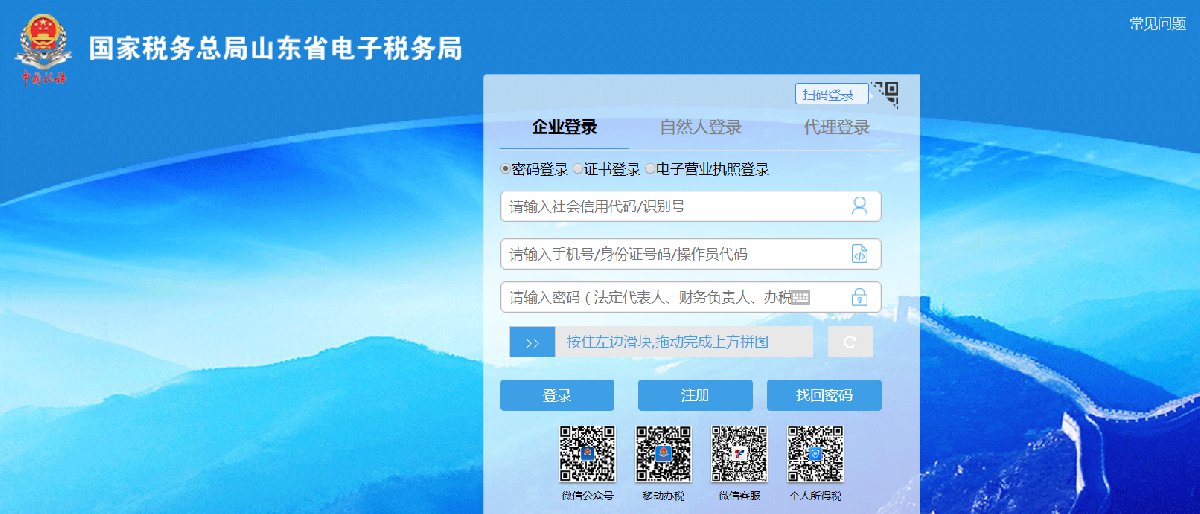The height and width of the screenshot is (514, 1200).
Task: Click the 扫码登录 label button
Action: coord(832,95)
